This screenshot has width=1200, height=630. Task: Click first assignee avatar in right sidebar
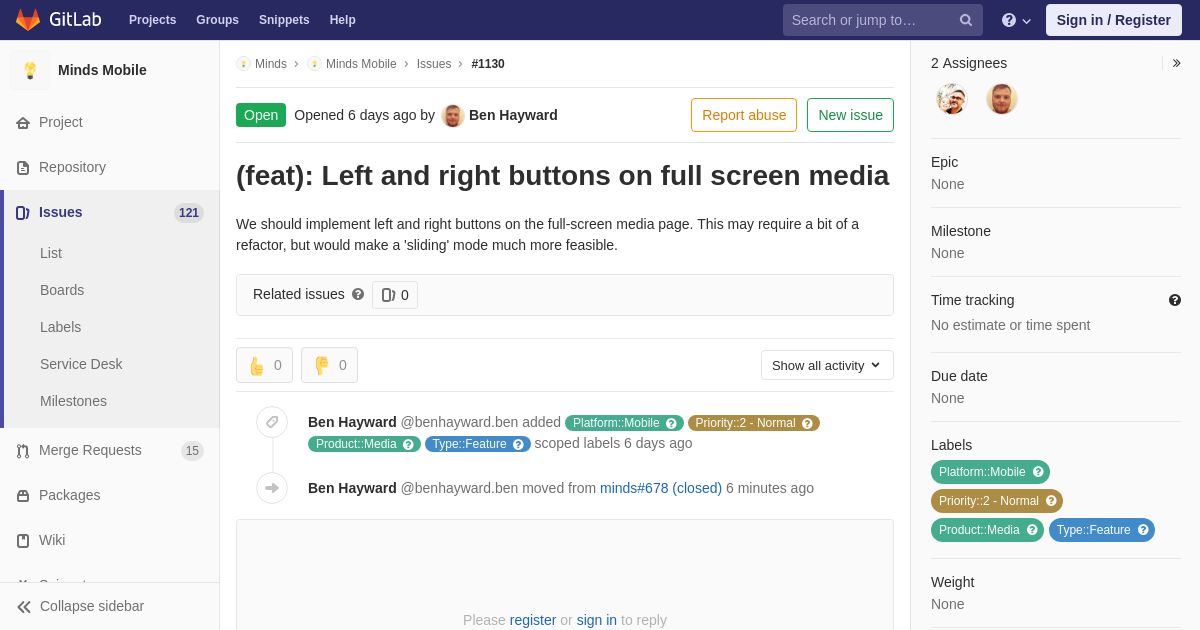click(x=952, y=99)
